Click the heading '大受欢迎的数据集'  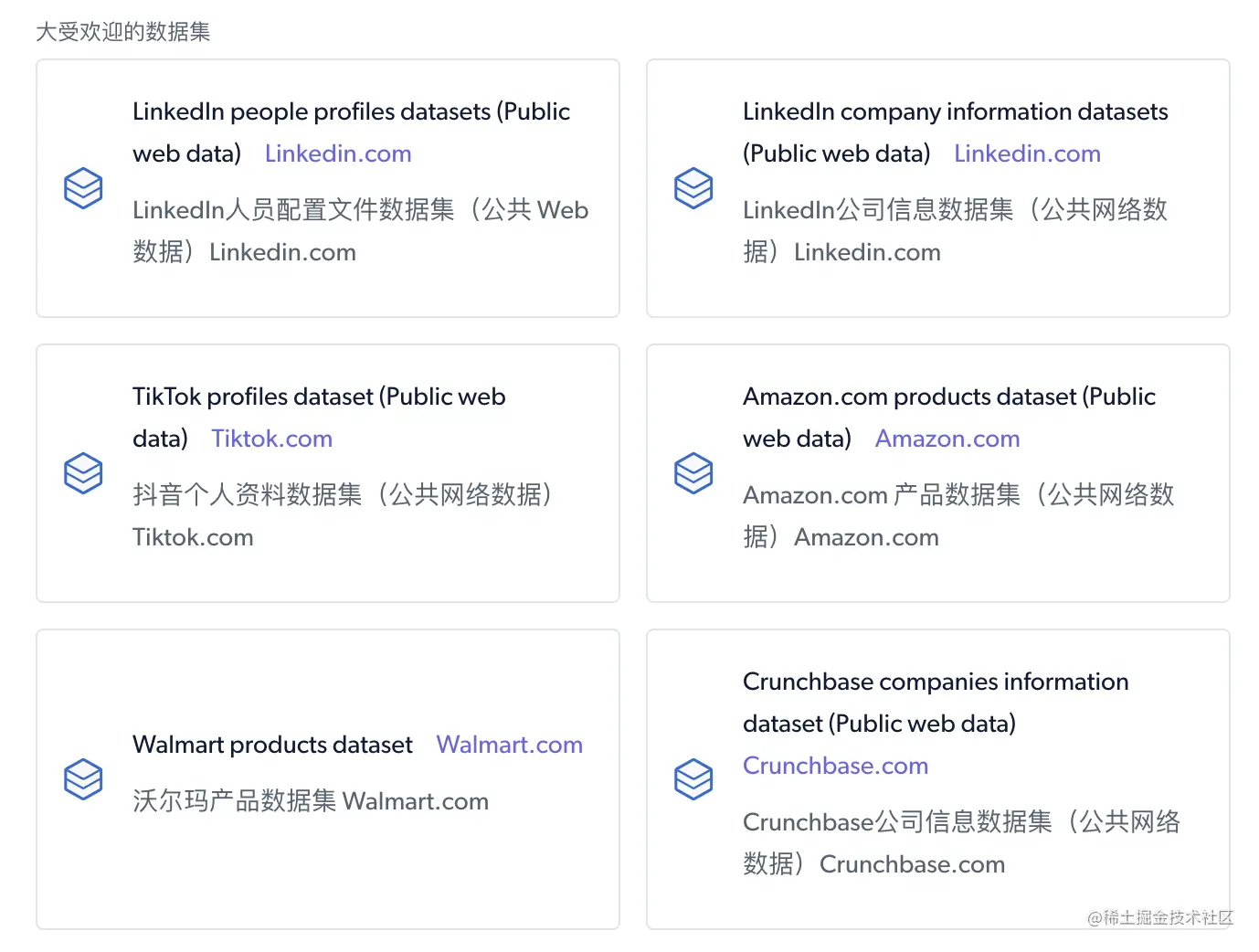click(x=123, y=32)
